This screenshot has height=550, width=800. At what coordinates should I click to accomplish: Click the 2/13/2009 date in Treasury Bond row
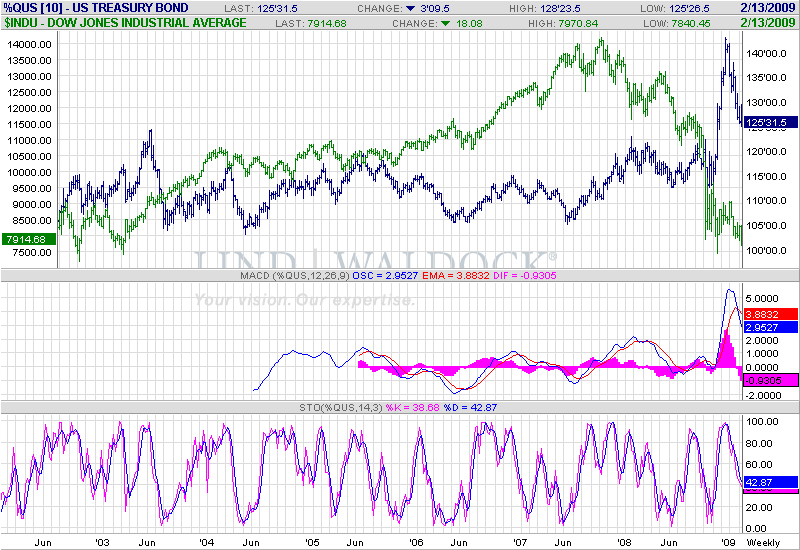pyautogui.click(x=768, y=8)
